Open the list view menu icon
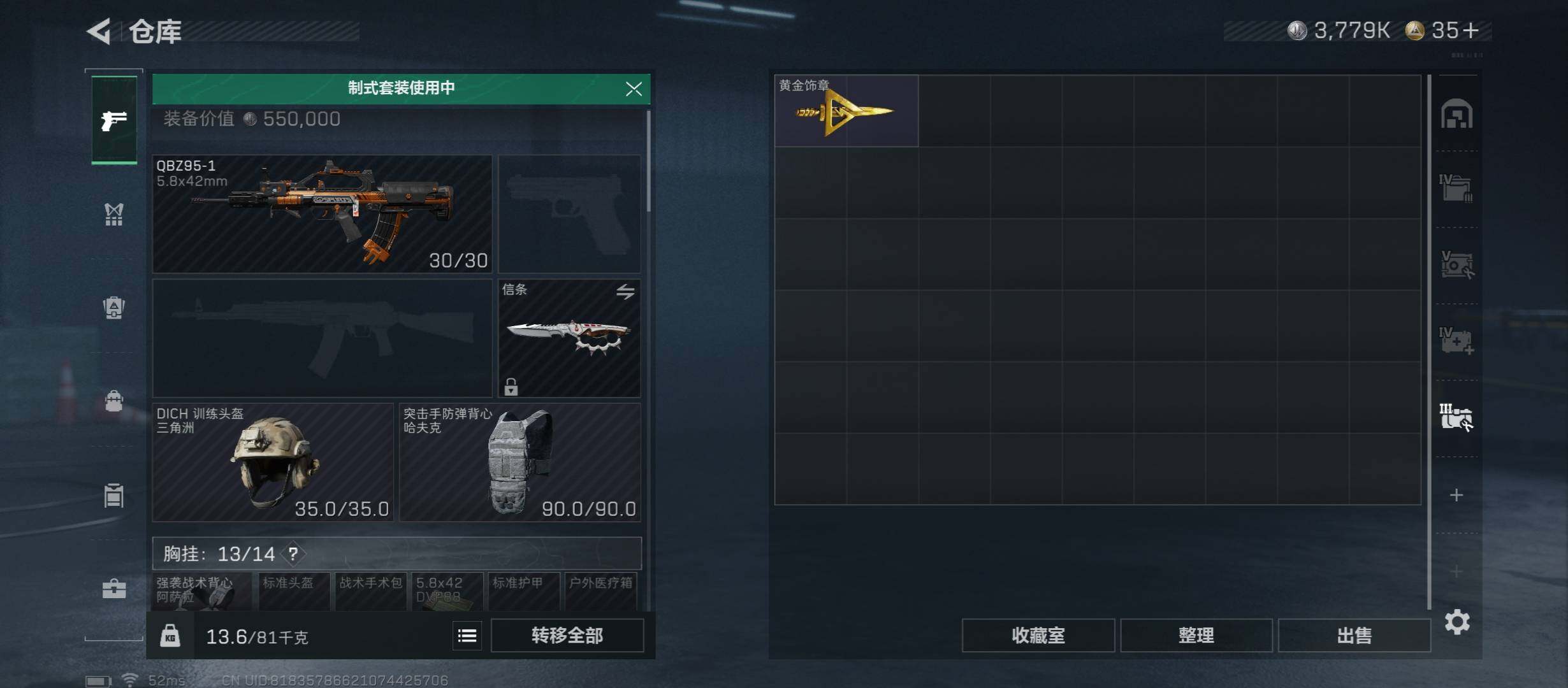Screen dimensions: 1568x688 [467, 636]
